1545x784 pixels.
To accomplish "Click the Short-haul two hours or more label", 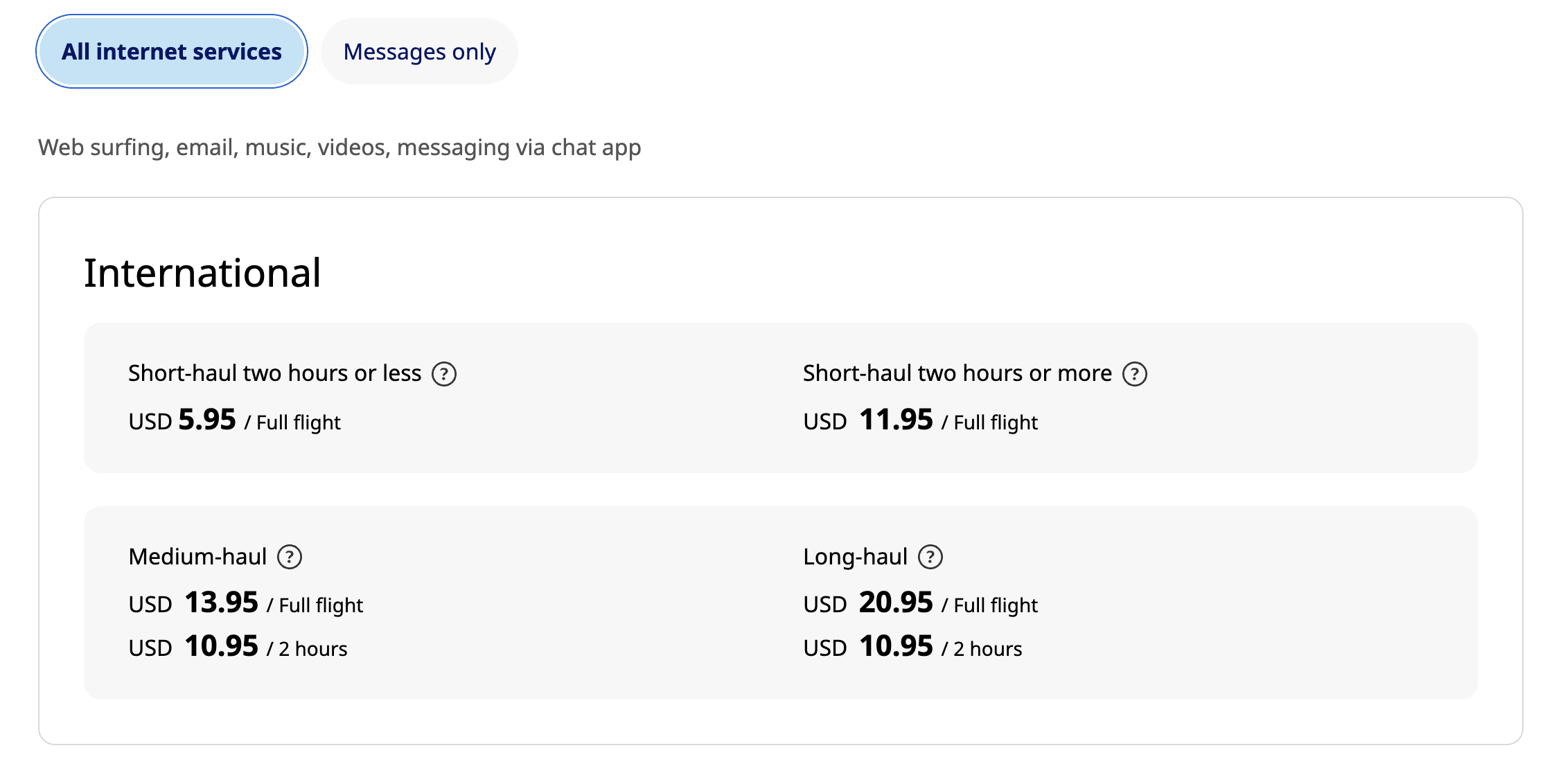I will coord(957,373).
